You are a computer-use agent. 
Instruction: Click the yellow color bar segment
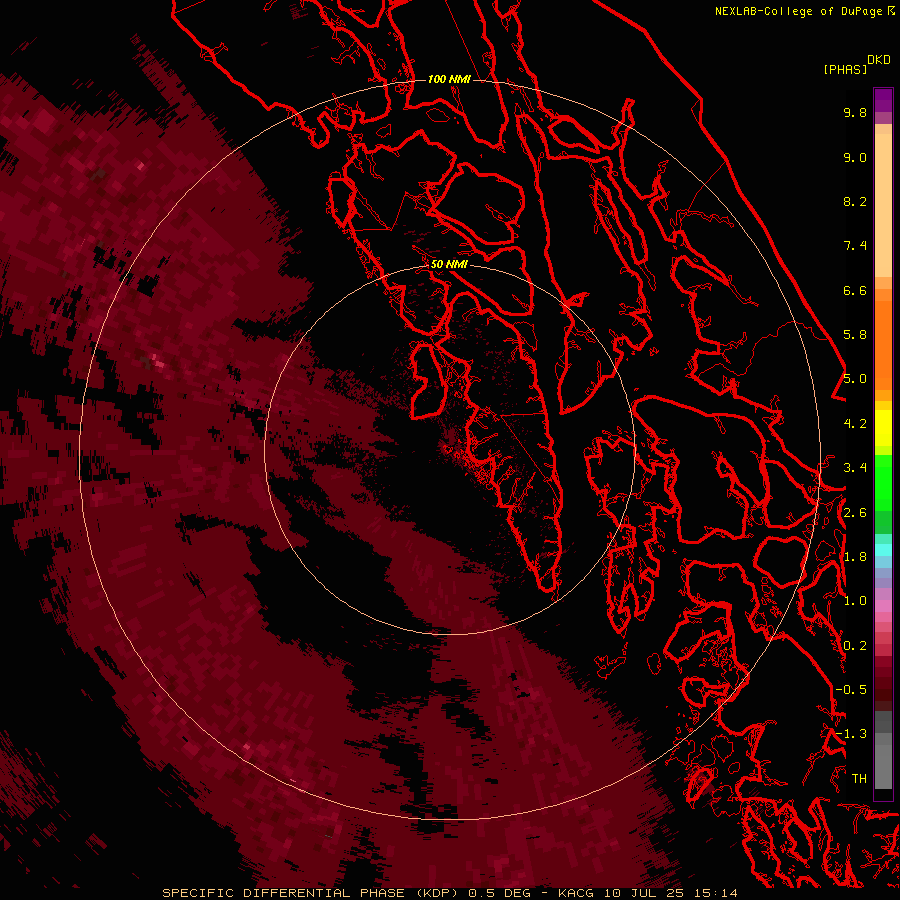coord(883,428)
